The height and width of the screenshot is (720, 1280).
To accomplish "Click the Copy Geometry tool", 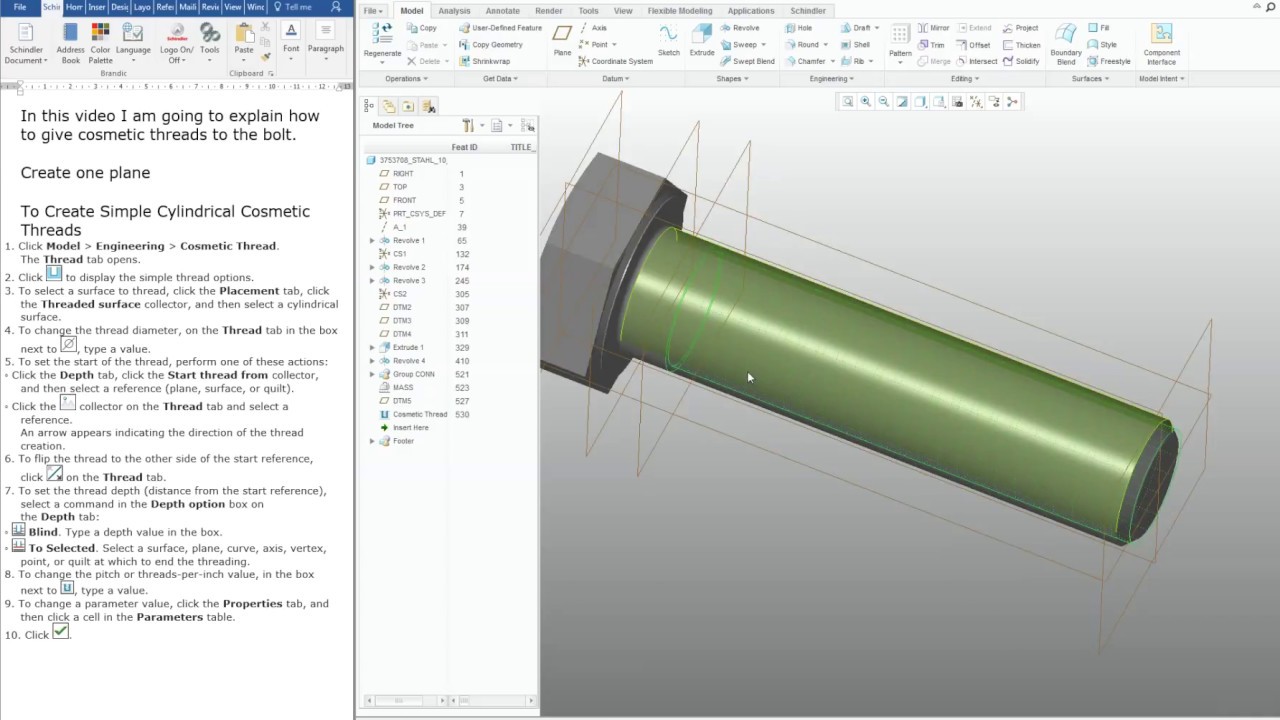I will [491, 45].
